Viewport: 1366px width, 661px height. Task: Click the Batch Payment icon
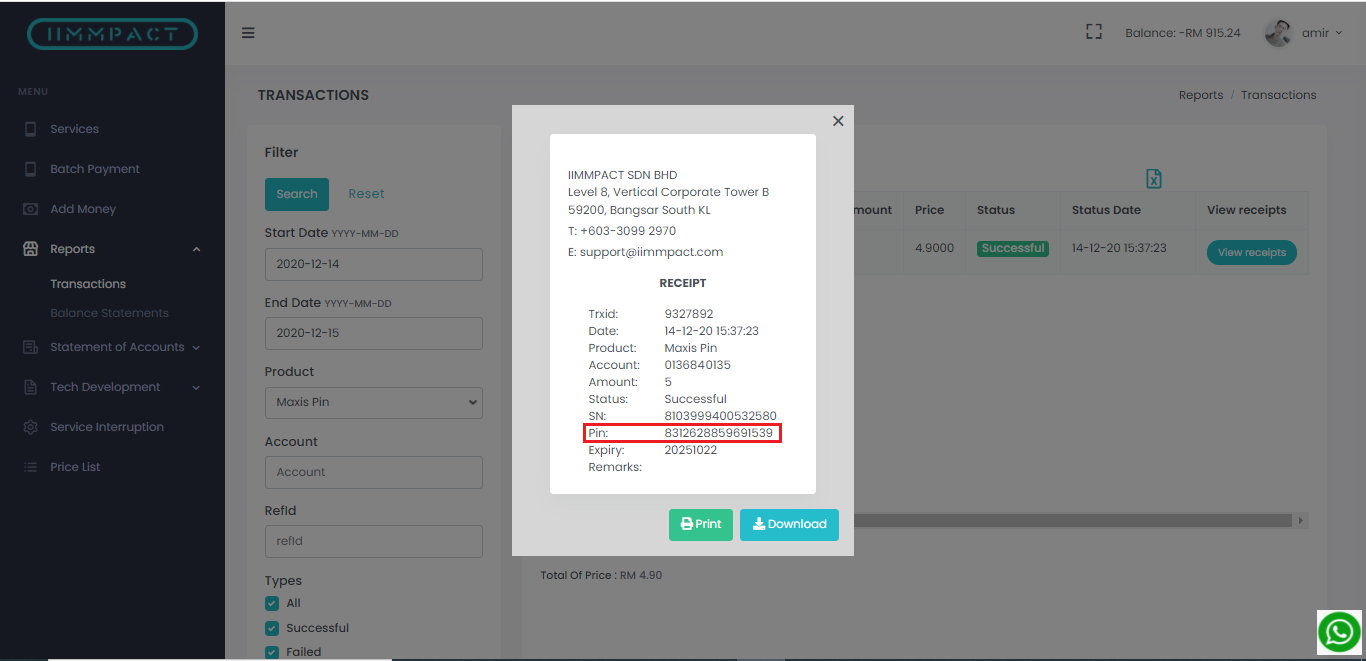pos(30,169)
